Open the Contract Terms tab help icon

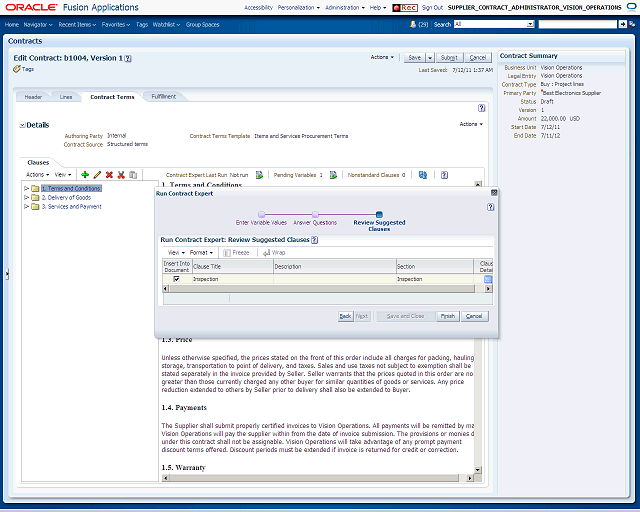pos(482,108)
